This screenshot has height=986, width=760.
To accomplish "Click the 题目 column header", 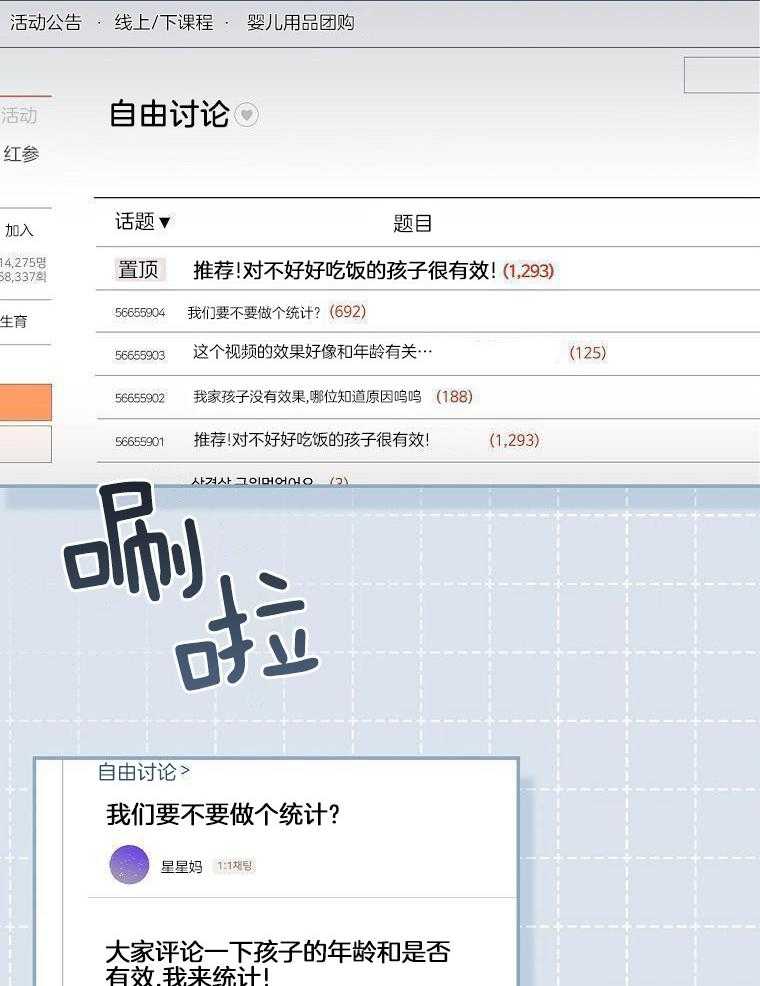I will [412, 223].
